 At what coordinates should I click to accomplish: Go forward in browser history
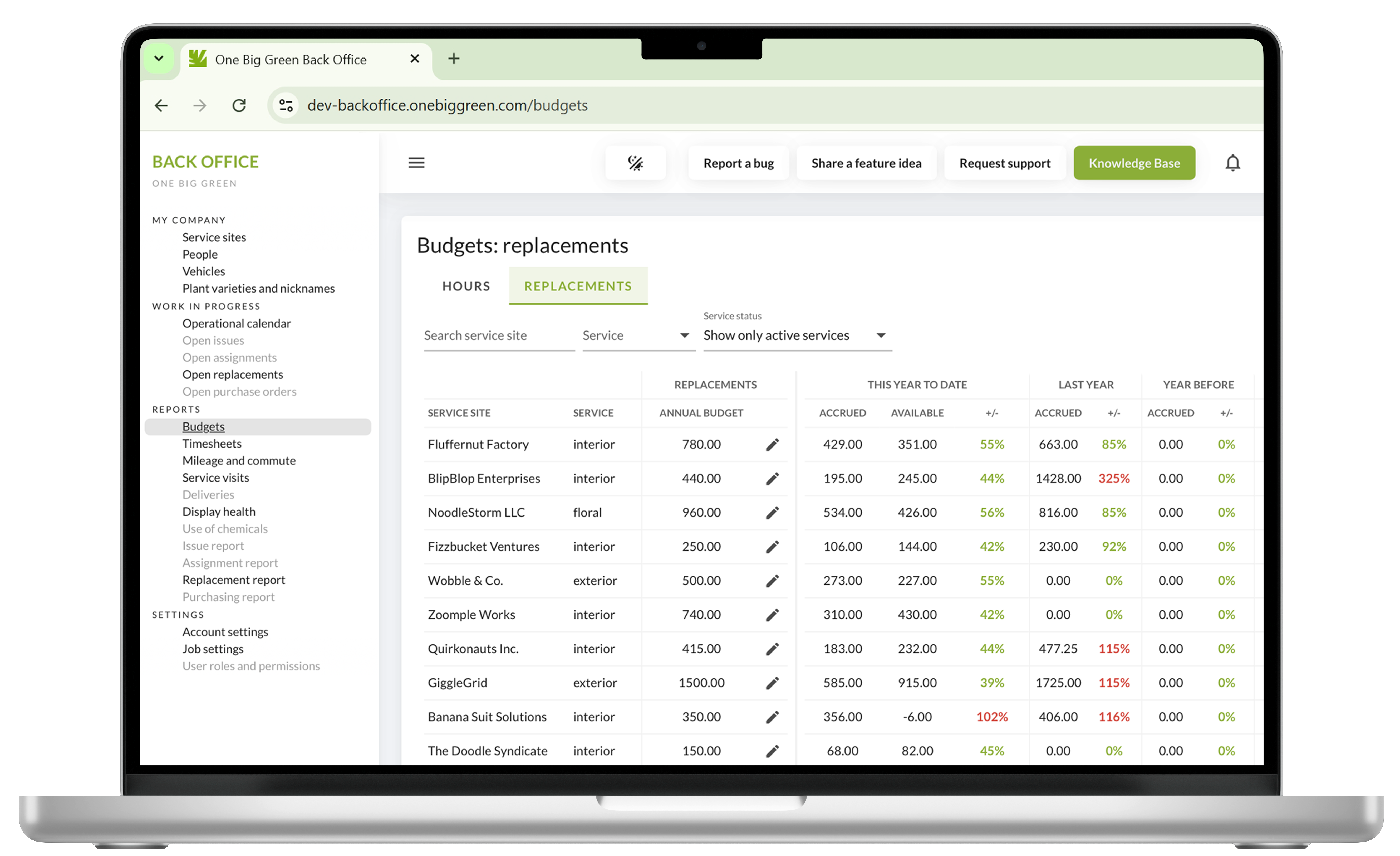pyautogui.click(x=199, y=106)
